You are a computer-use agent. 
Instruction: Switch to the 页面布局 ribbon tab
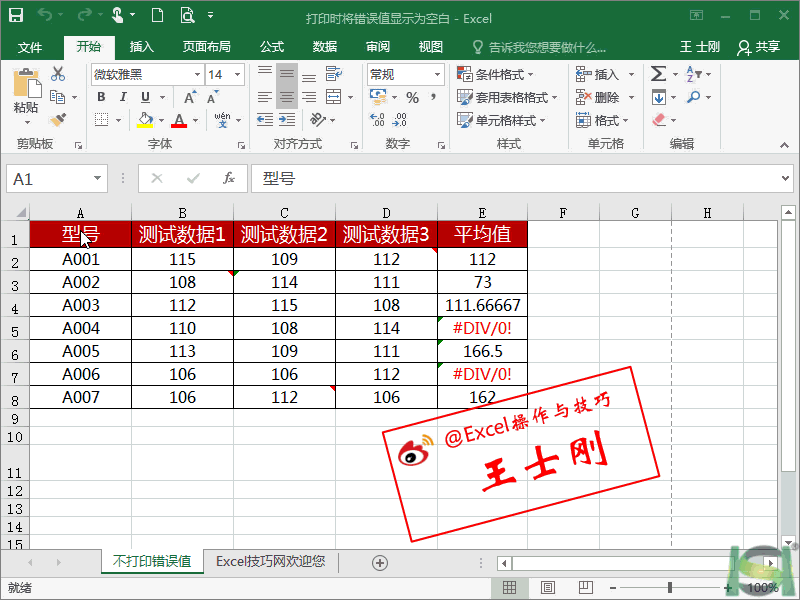pyautogui.click(x=206, y=47)
